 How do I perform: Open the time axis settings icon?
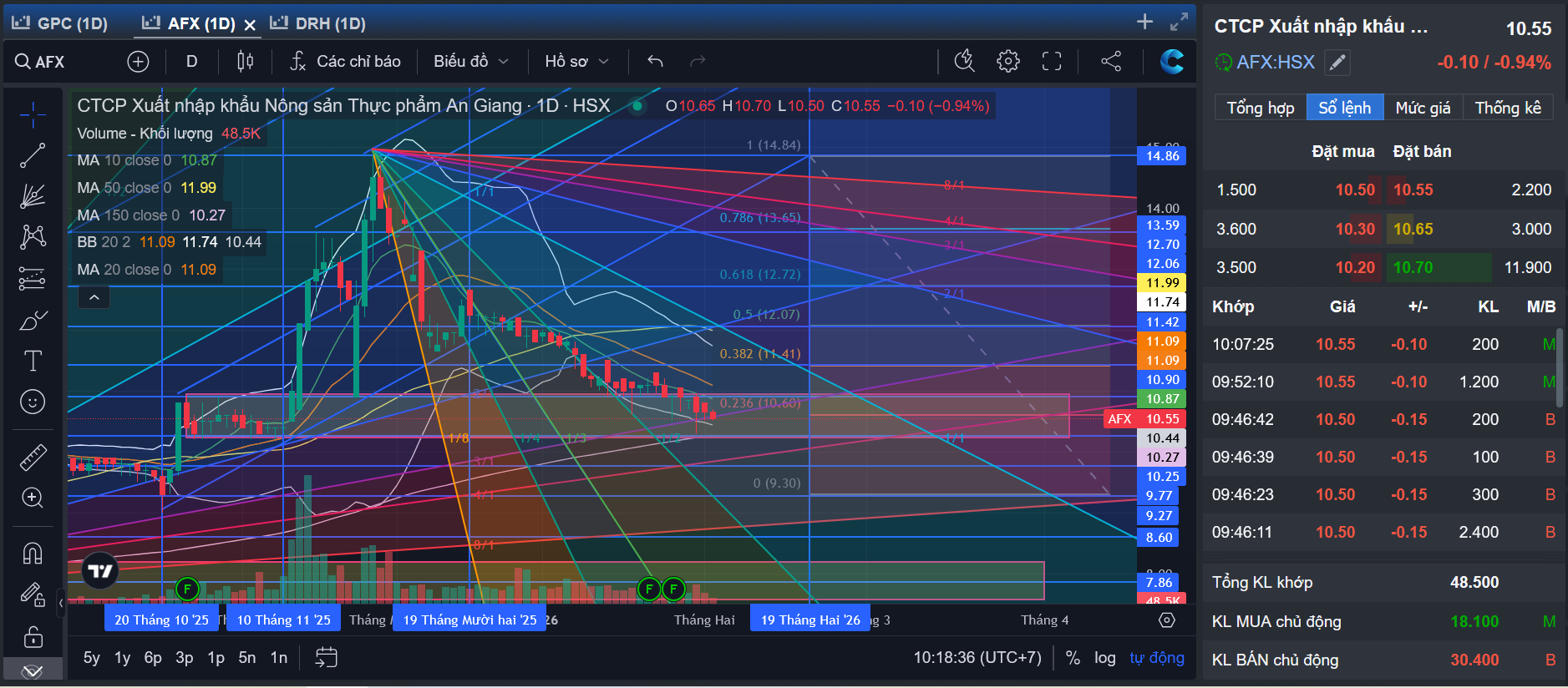tap(1167, 620)
